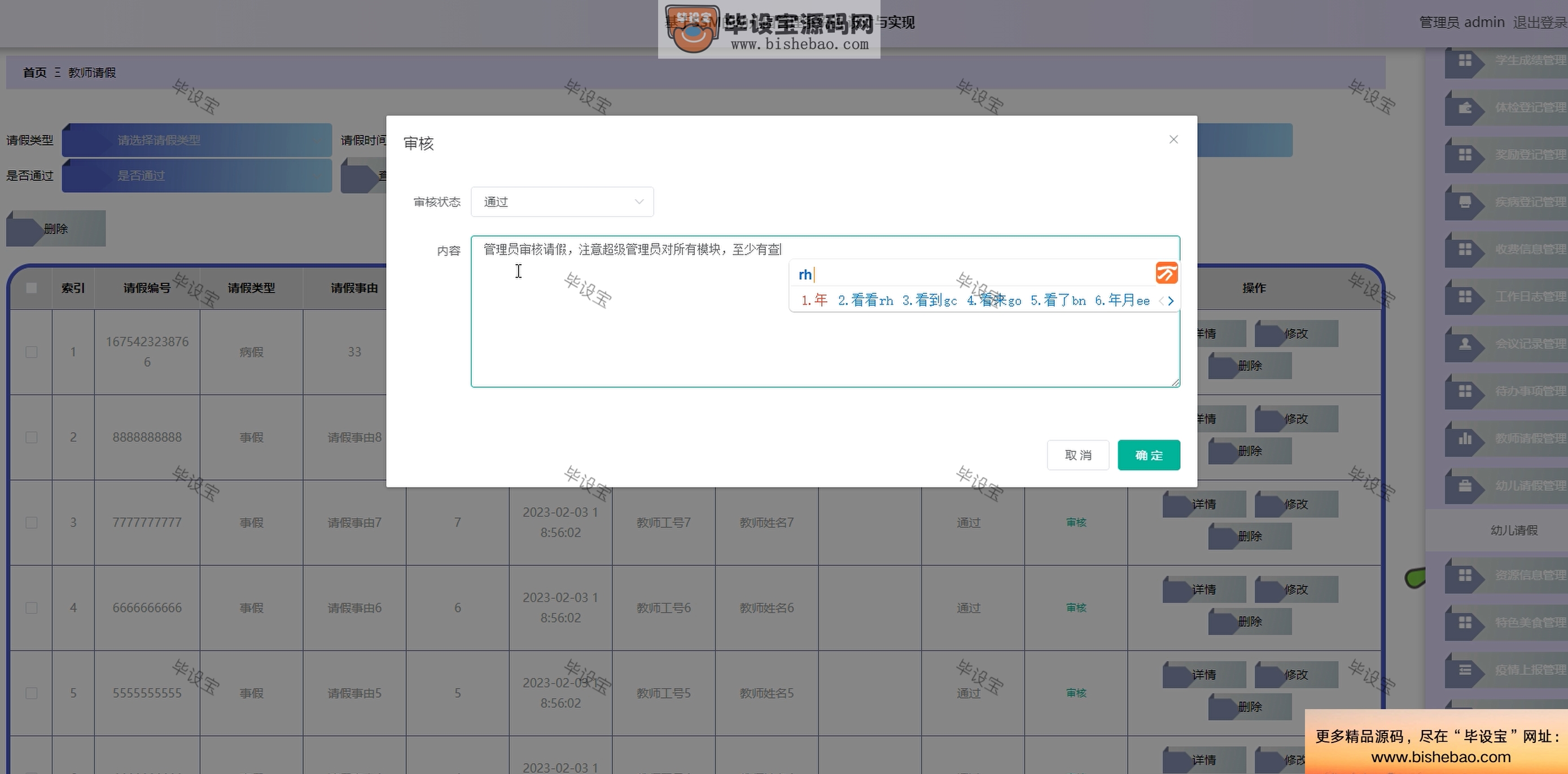This screenshot has height=774, width=1568.
Task: Click the 索引 column header
Action: (73, 288)
